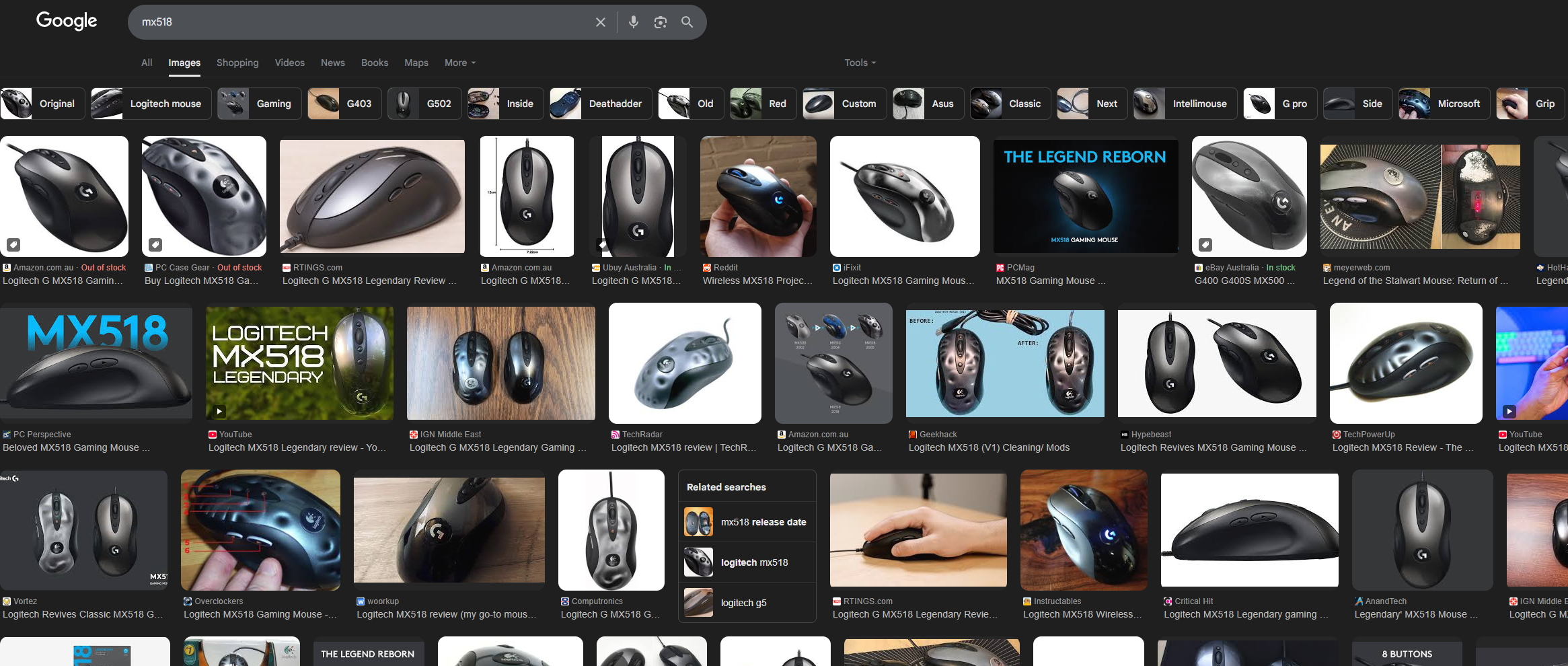Open the Reddit Wireless MX518 project image
Viewport: 1568px width, 666px height.
758,196
